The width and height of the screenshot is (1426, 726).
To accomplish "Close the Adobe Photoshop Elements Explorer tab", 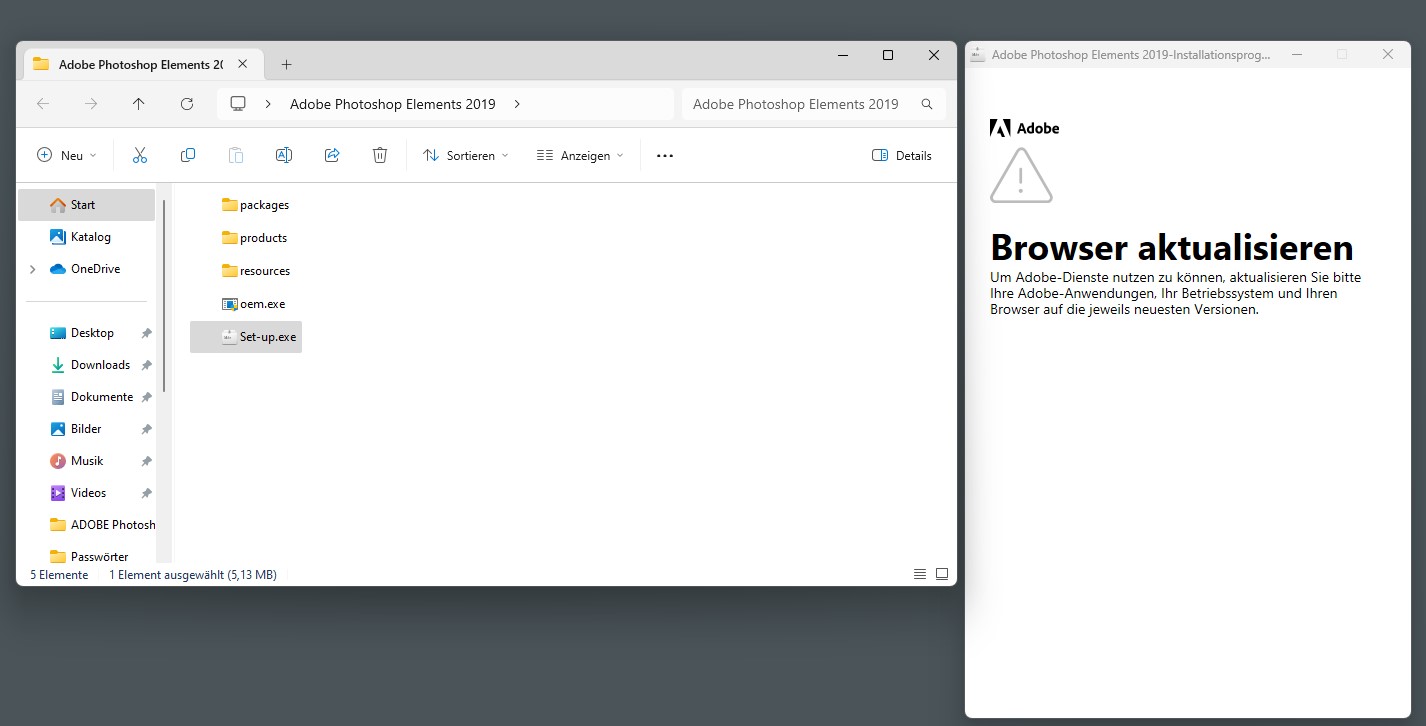I will coord(242,65).
